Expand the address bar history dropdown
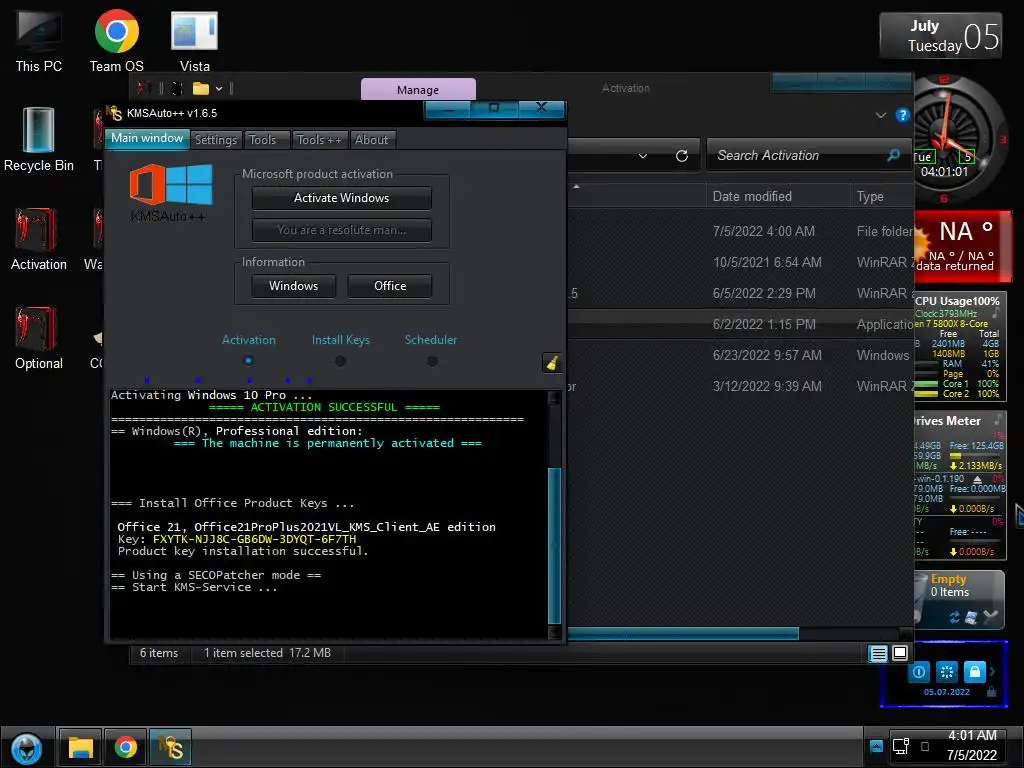 click(x=643, y=155)
